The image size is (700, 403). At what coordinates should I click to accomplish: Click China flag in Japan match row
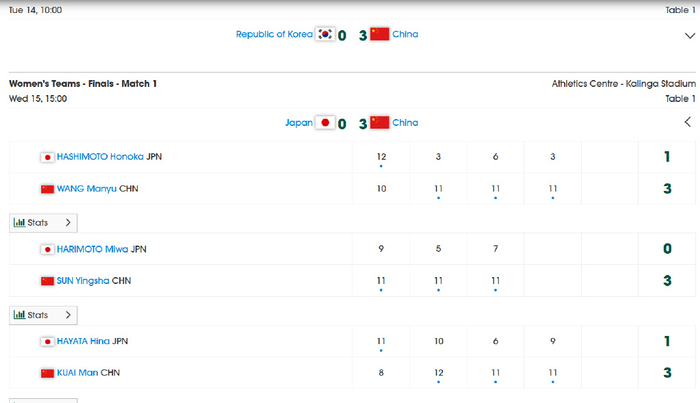pos(379,122)
